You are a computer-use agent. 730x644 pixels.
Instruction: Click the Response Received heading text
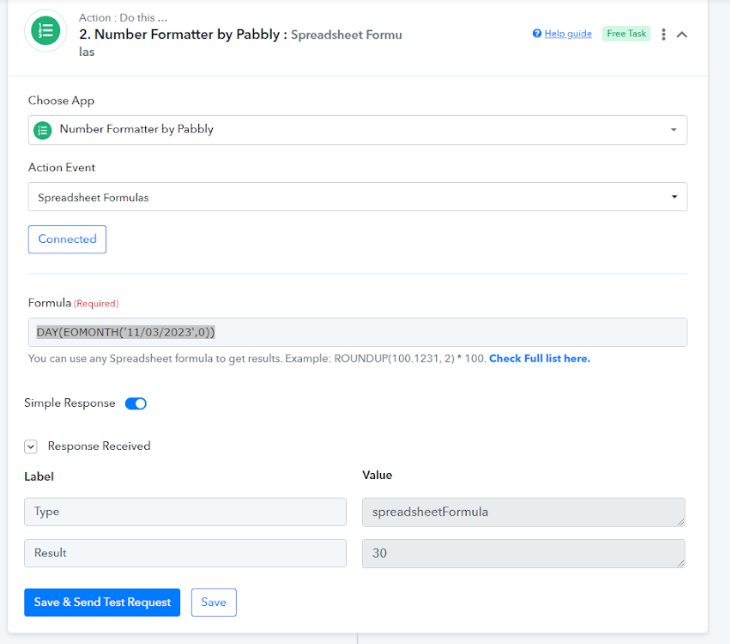[99, 446]
